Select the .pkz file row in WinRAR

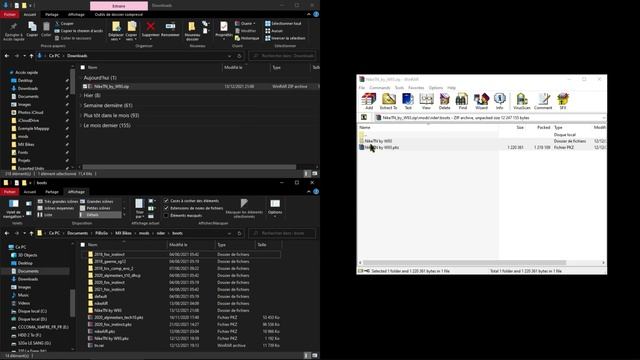click(x=482, y=147)
